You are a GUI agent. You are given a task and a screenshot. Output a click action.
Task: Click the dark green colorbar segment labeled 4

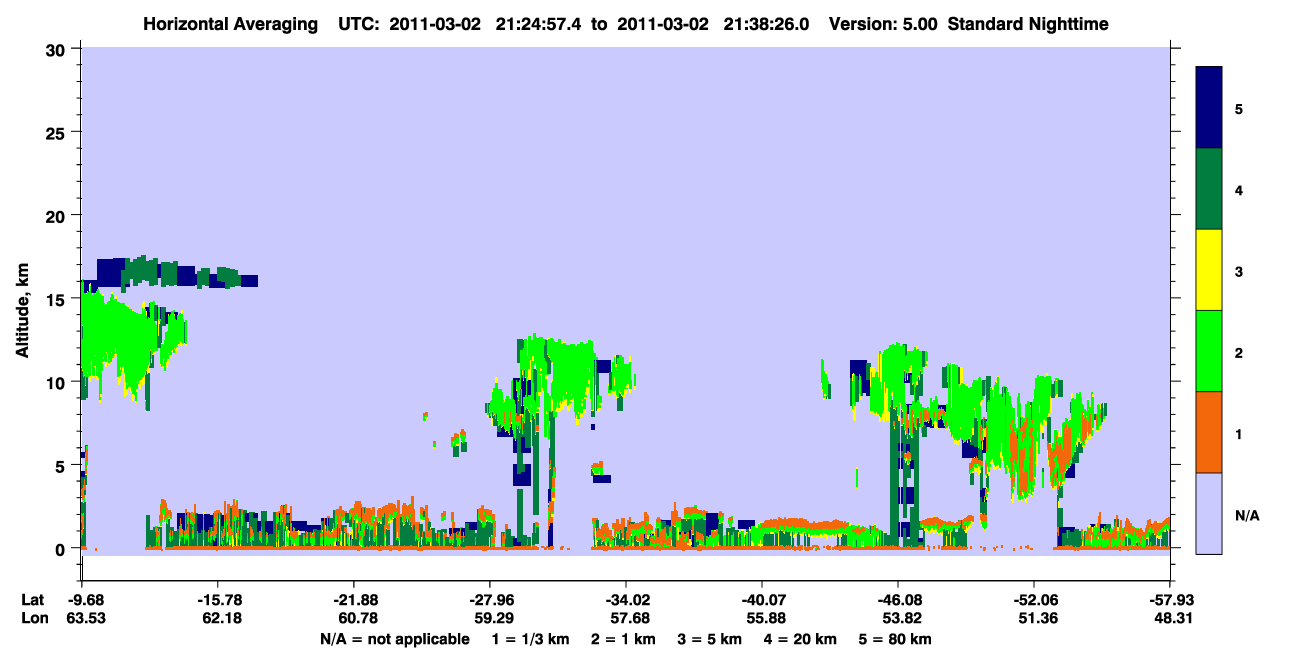pos(1209,189)
